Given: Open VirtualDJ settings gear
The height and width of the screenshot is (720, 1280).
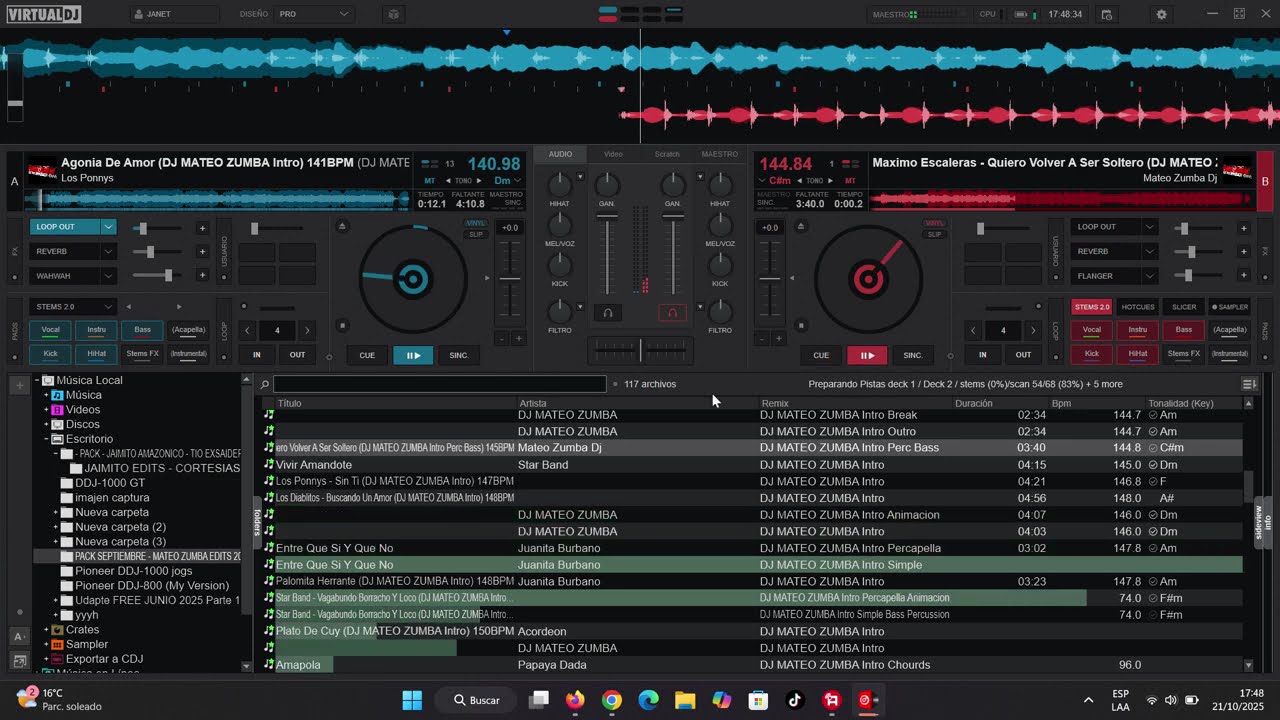Looking at the screenshot, I should pyautogui.click(x=1161, y=15).
